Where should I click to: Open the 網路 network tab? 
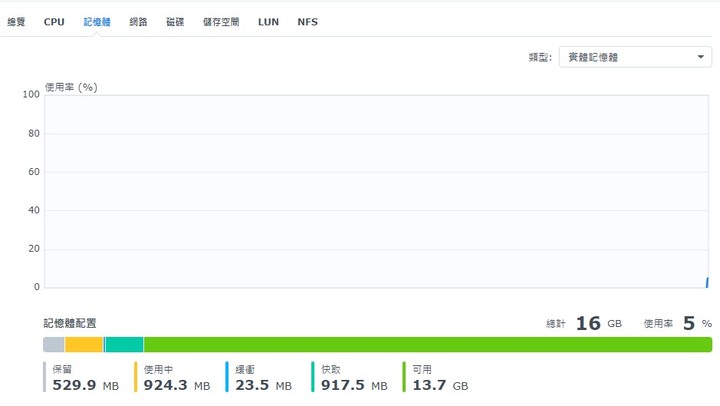coord(138,22)
